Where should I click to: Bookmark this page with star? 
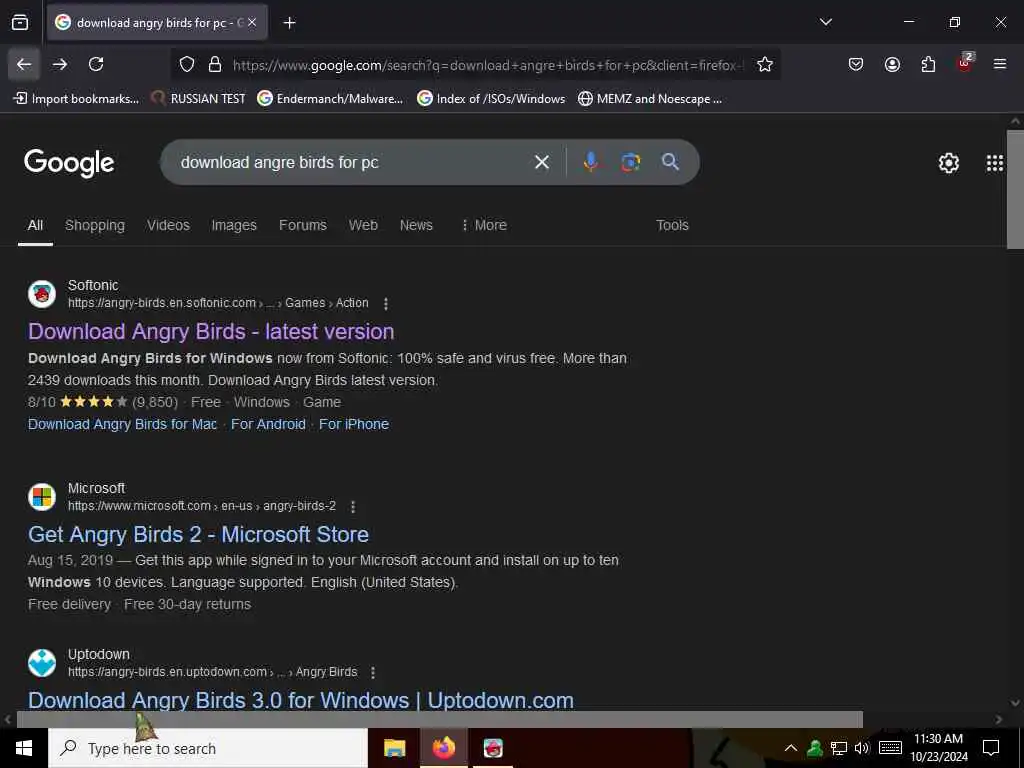coord(765,65)
